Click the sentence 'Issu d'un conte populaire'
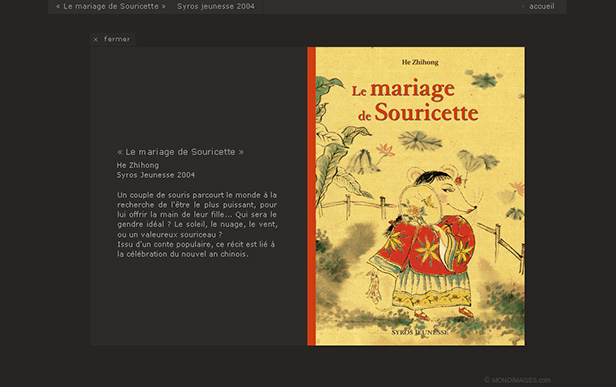Screen dimensions: 616x387 click(196, 249)
